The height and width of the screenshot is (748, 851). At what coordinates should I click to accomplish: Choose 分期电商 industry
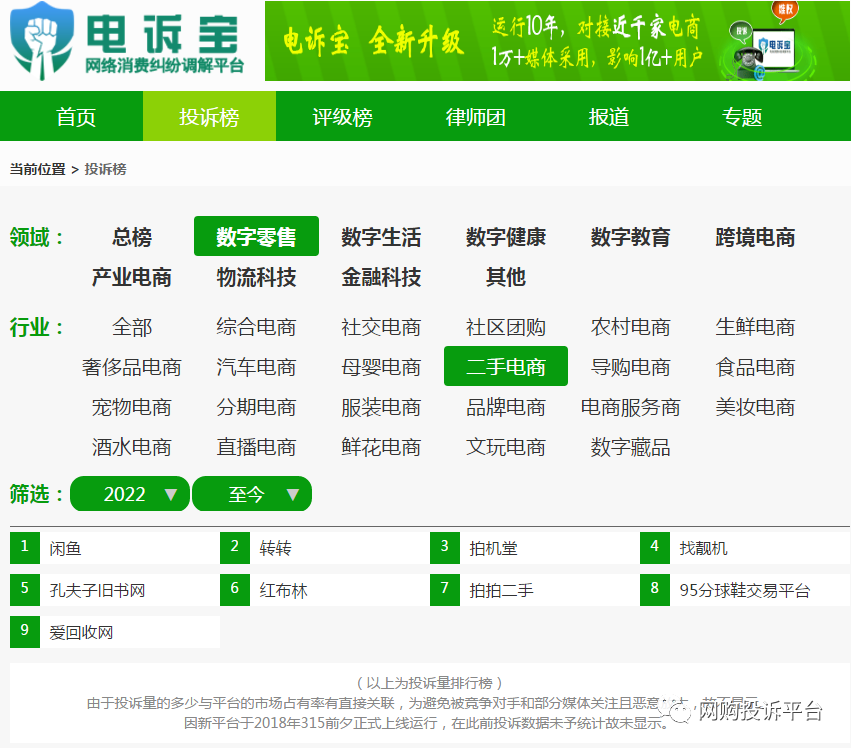pyautogui.click(x=256, y=407)
